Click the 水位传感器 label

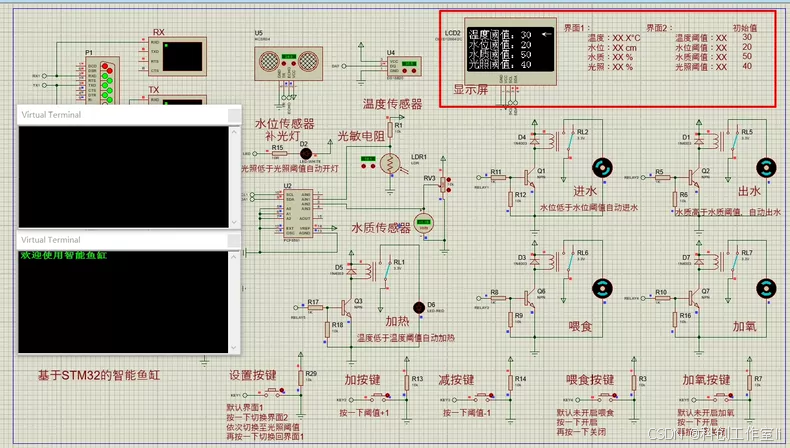[284, 124]
